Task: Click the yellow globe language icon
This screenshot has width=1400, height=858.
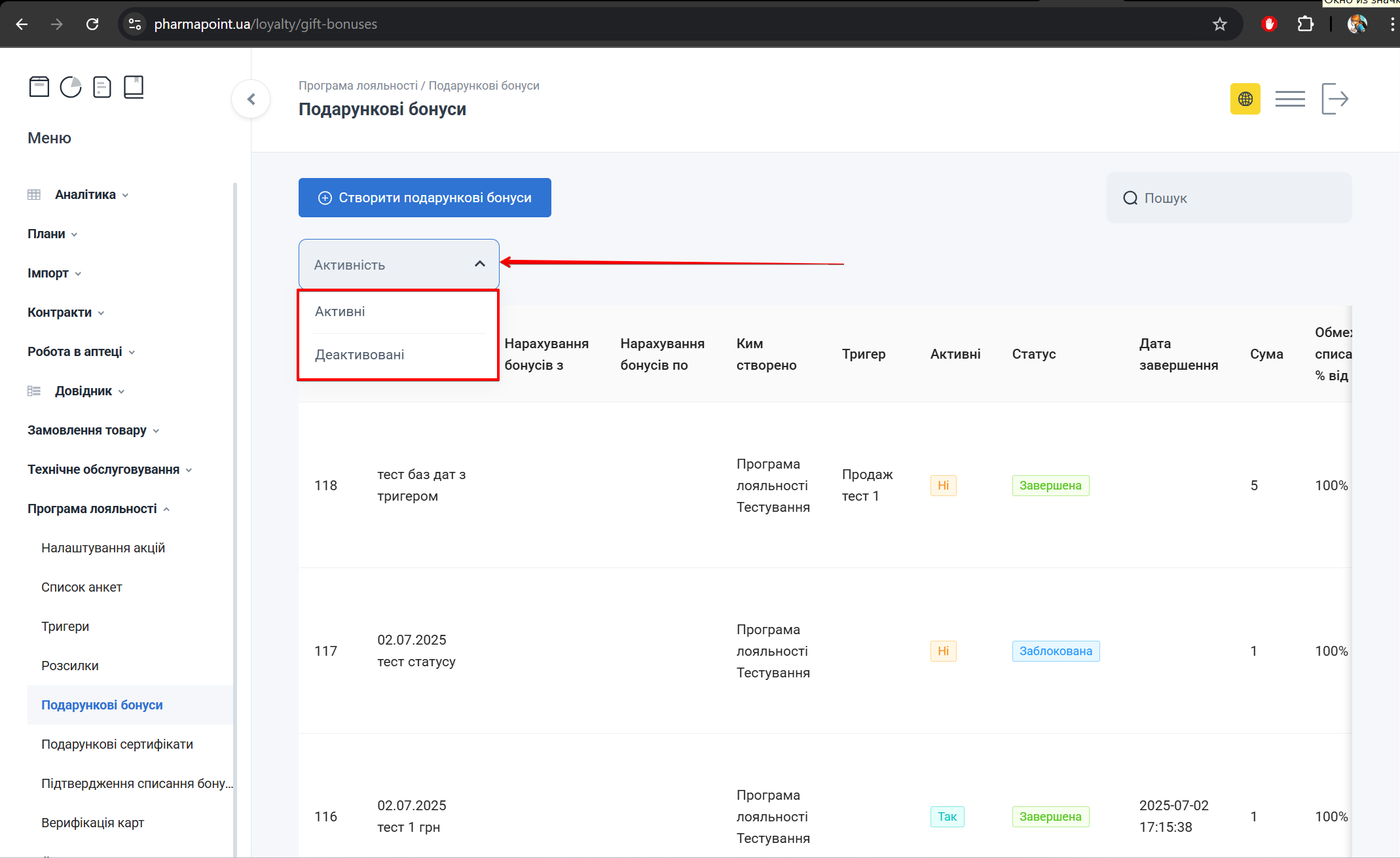Action: tap(1245, 99)
